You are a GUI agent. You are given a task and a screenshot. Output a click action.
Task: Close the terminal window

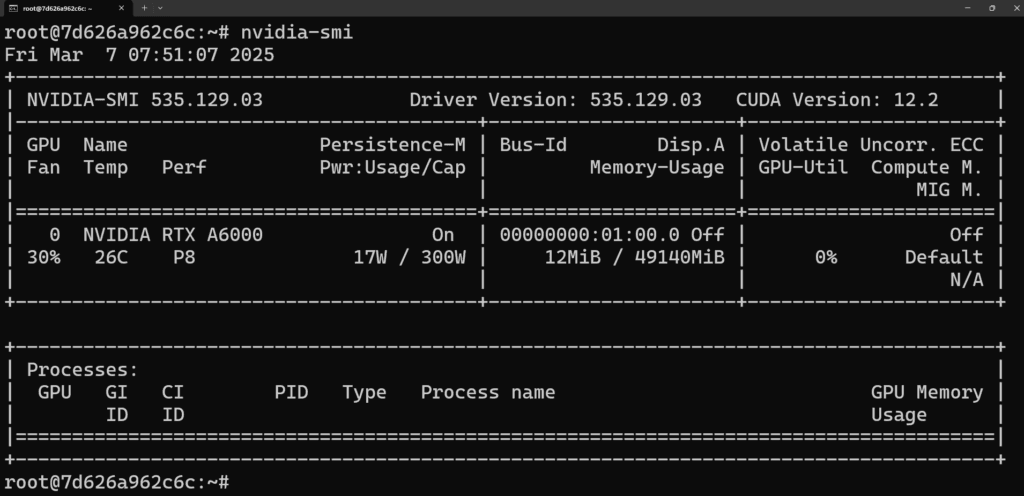pos(1012,7)
